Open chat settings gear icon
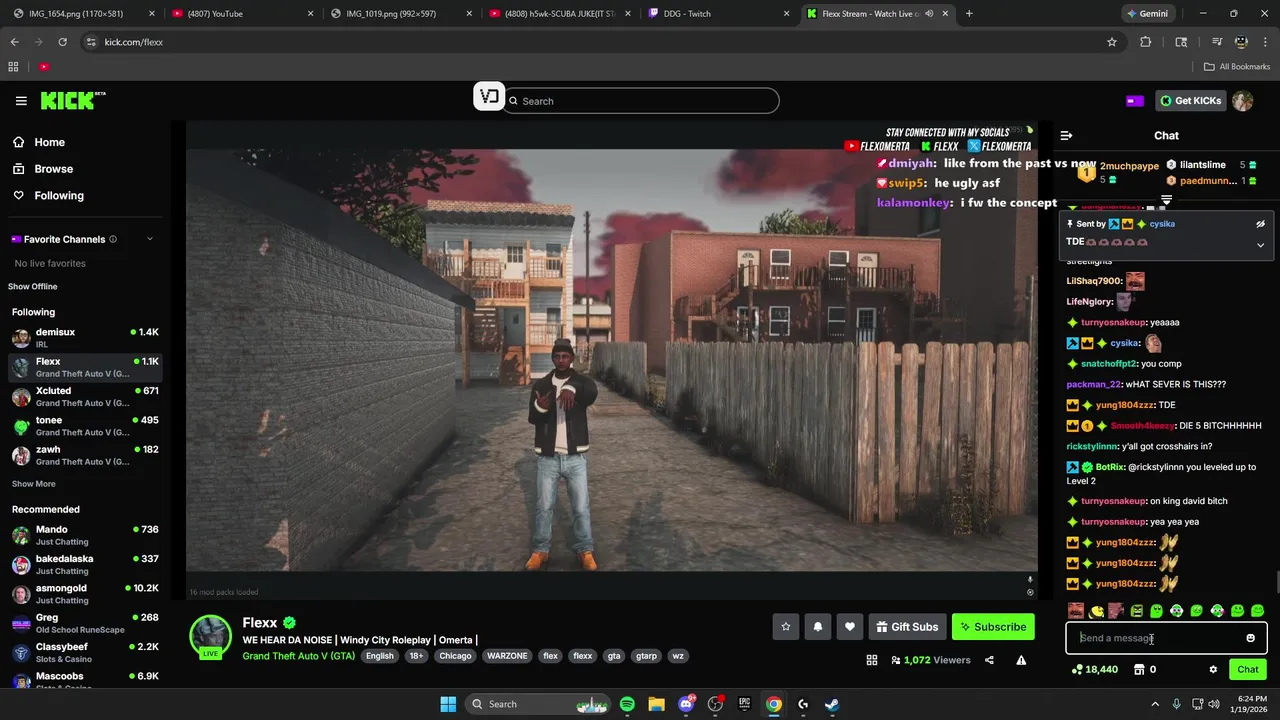Image resolution: width=1280 pixels, height=720 pixels. [x=1213, y=670]
